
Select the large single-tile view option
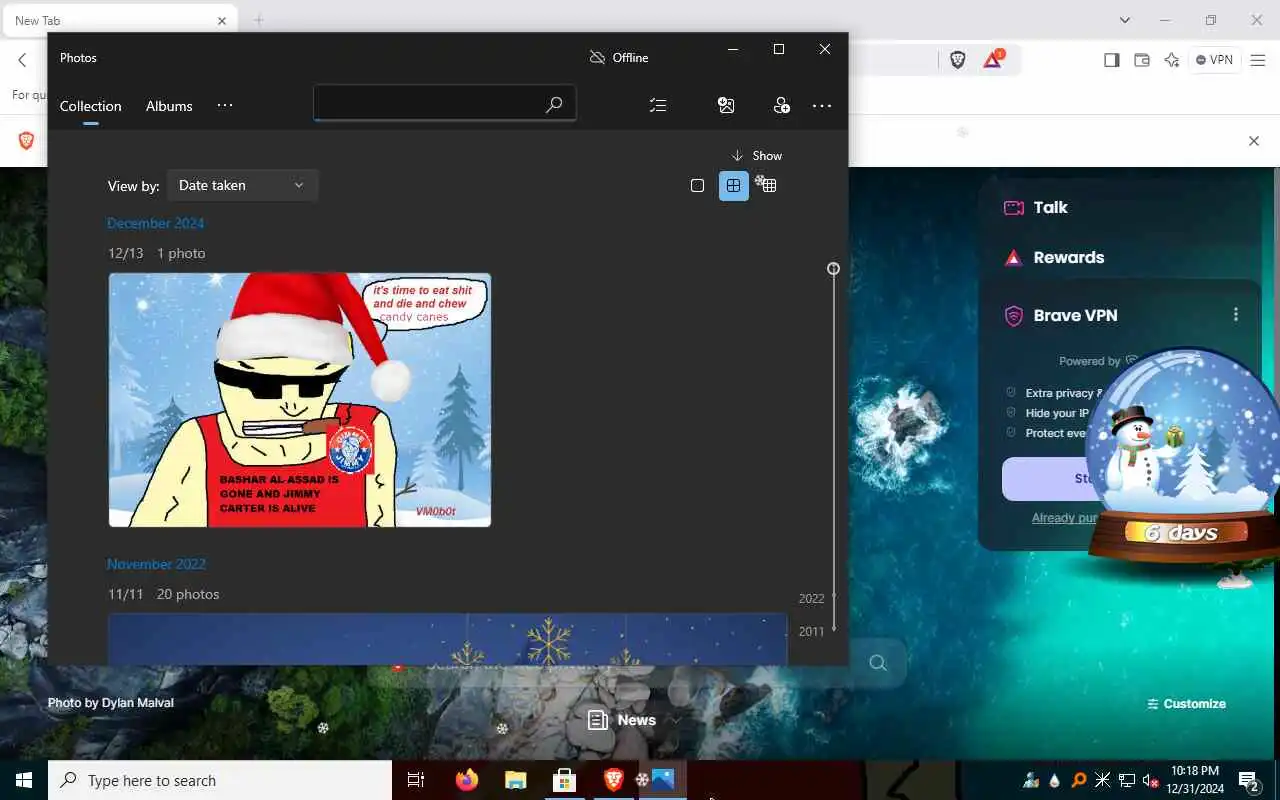(697, 185)
